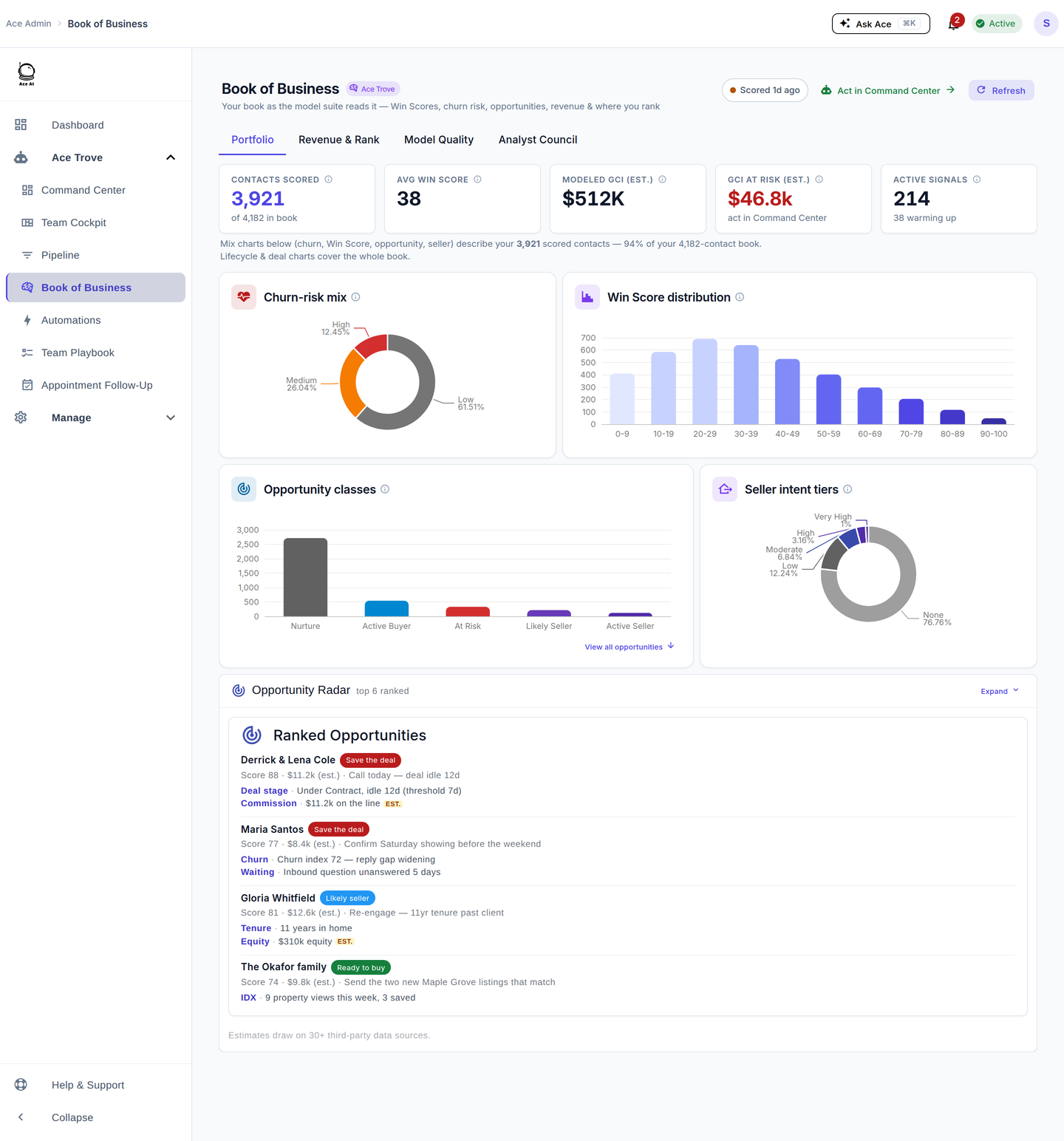Image resolution: width=1064 pixels, height=1141 pixels.
Task: Open Team Cockpit page
Action: pyautogui.click(x=96, y=222)
